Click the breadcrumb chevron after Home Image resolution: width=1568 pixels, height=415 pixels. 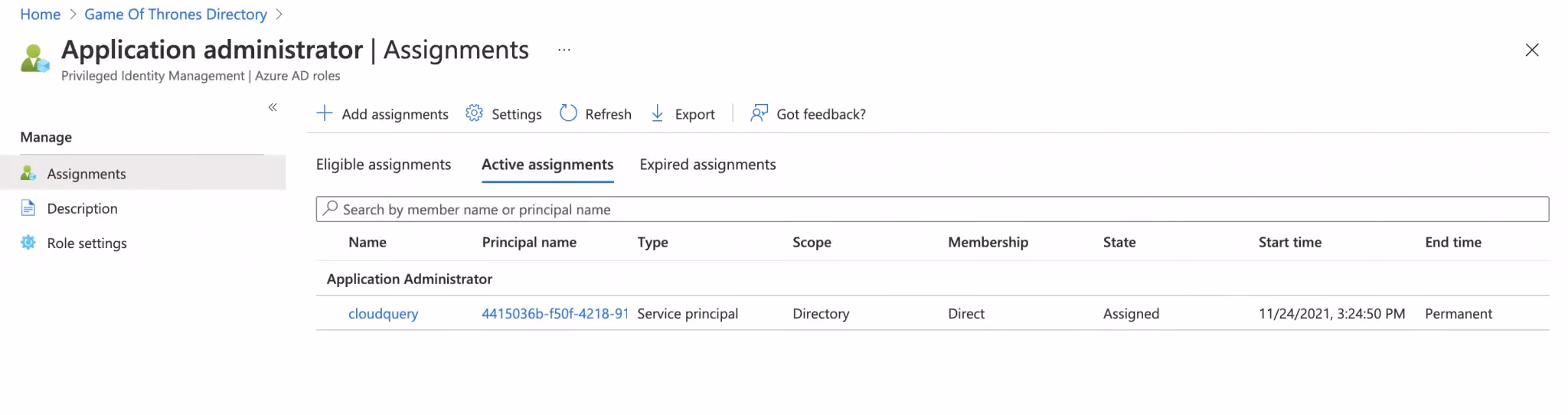point(73,14)
